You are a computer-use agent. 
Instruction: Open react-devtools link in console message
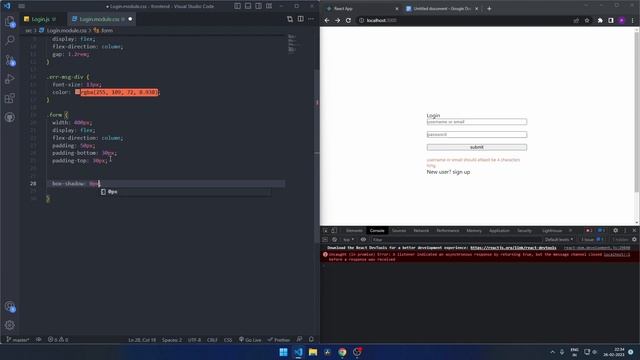point(513,248)
